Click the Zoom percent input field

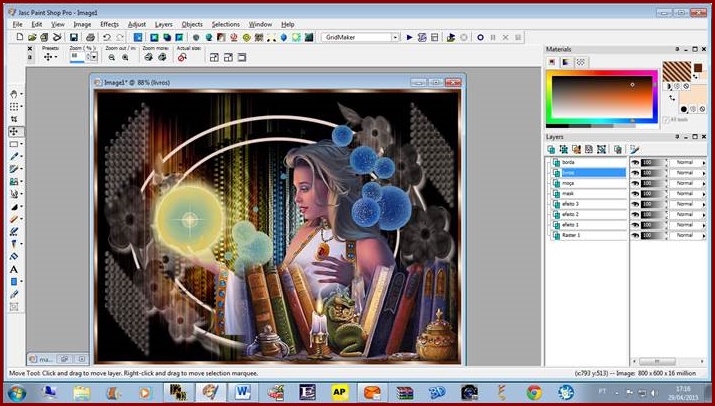coord(77,57)
